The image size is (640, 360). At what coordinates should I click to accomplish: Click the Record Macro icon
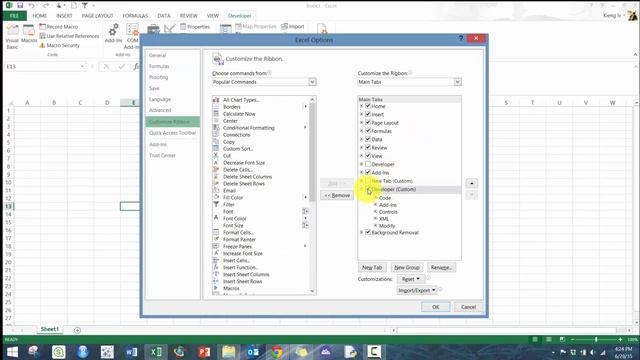(42, 27)
